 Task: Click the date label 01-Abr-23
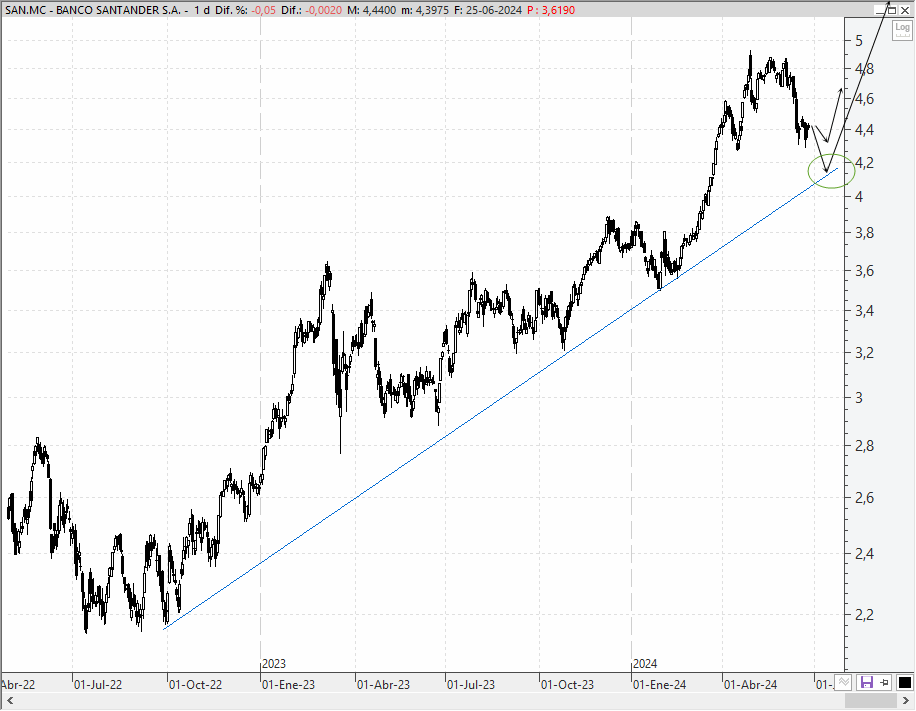click(x=384, y=684)
